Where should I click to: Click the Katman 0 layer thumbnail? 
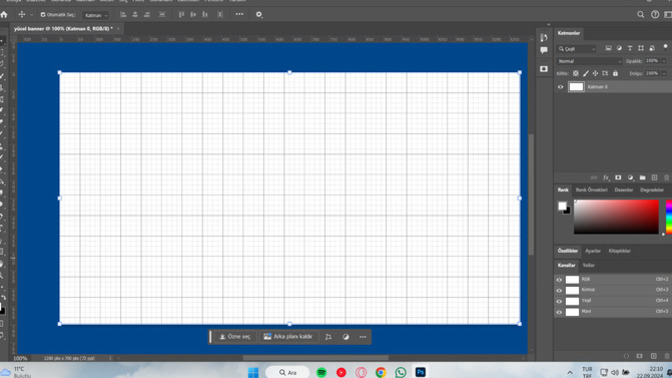(x=576, y=87)
